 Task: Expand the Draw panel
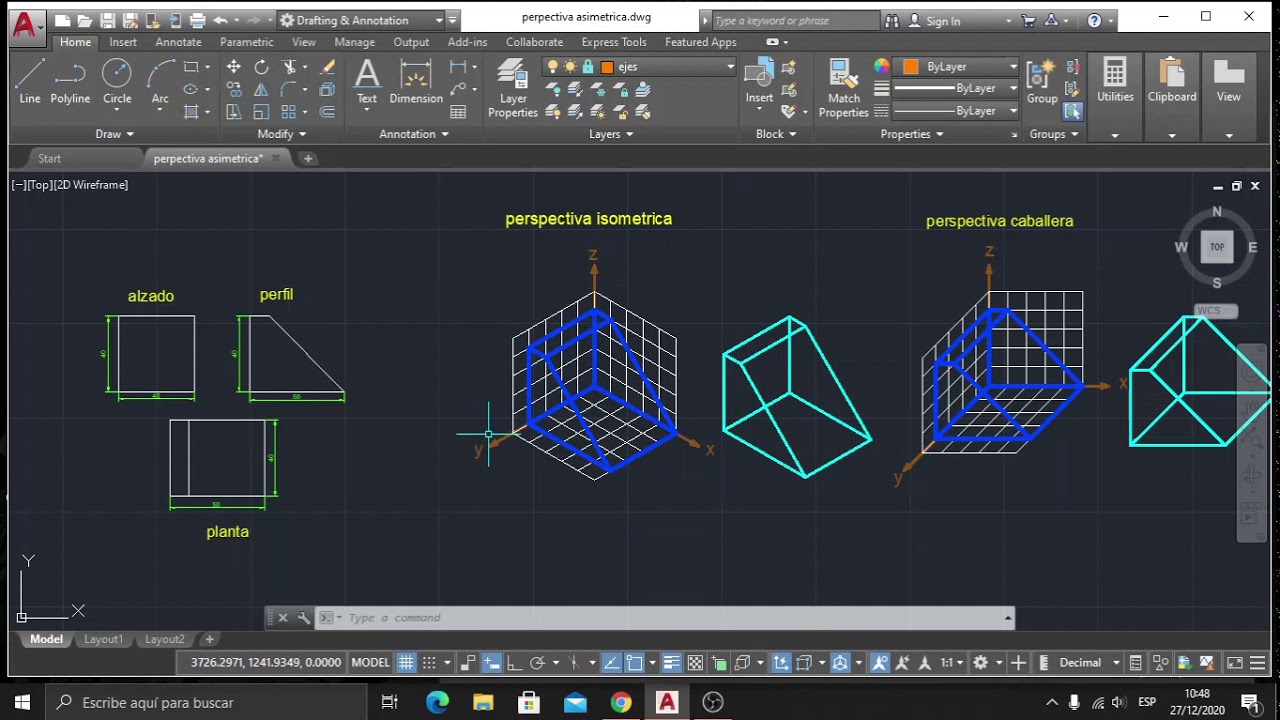[114, 134]
